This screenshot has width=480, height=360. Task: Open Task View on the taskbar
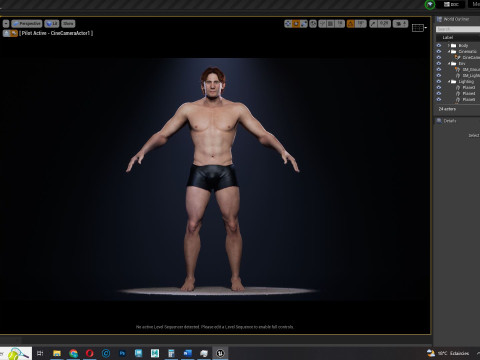tap(40, 353)
